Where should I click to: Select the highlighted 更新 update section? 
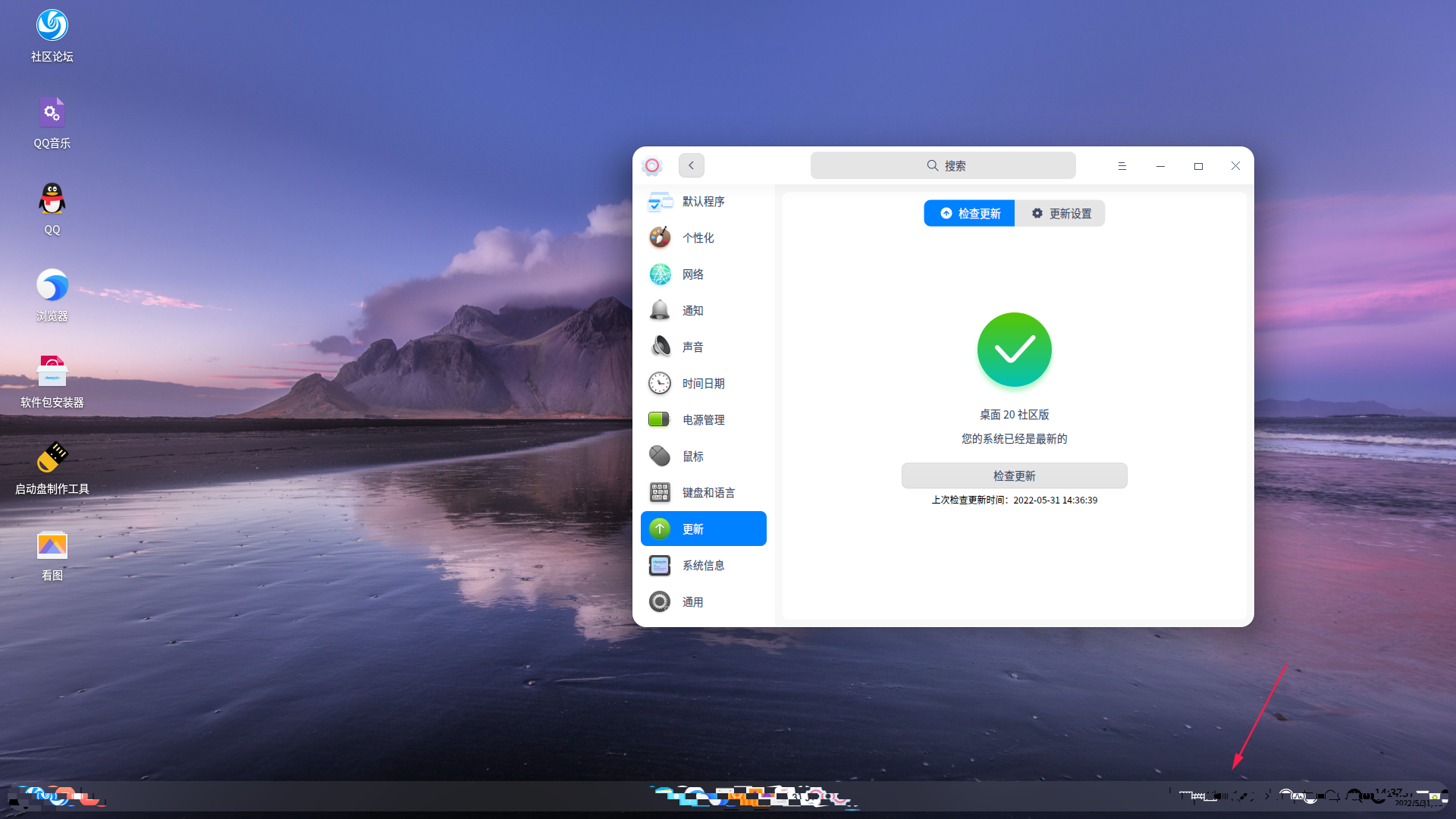(692, 529)
